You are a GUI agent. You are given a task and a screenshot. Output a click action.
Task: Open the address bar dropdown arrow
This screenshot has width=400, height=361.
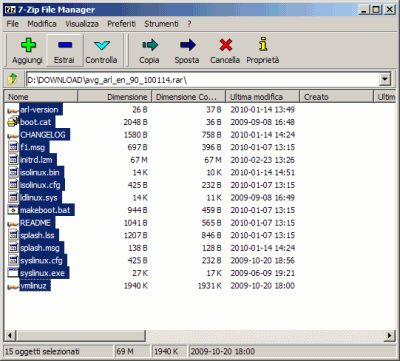385,79
